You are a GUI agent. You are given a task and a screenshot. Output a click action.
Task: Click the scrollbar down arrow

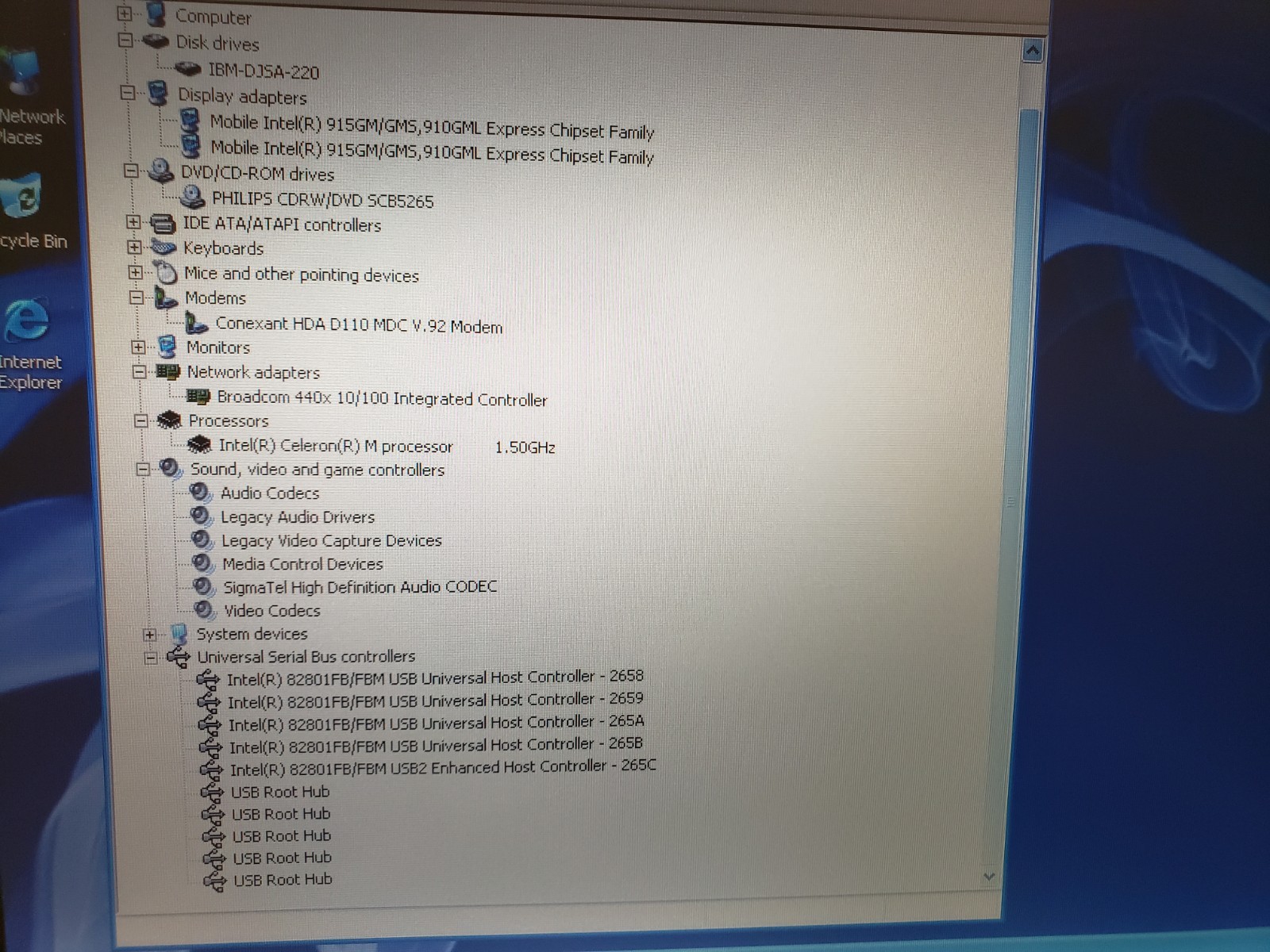point(989,876)
